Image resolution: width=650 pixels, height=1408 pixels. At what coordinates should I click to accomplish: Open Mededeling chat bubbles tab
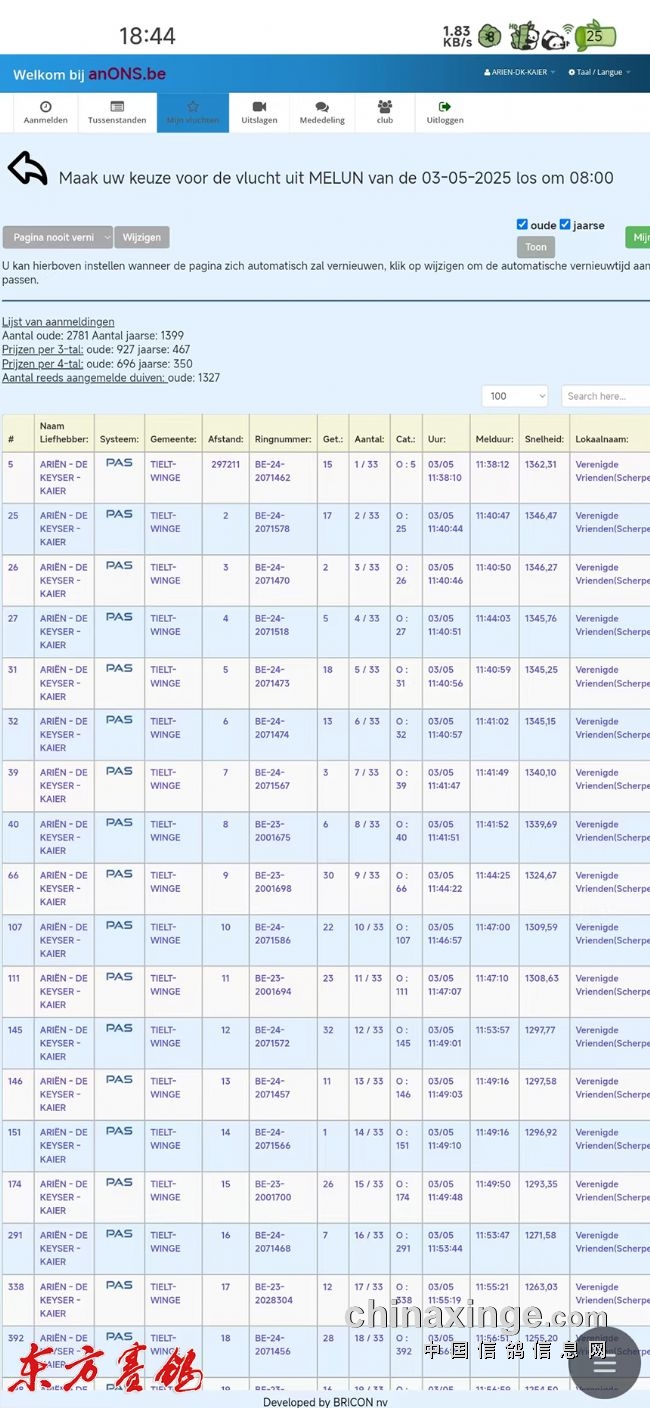click(x=322, y=113)
